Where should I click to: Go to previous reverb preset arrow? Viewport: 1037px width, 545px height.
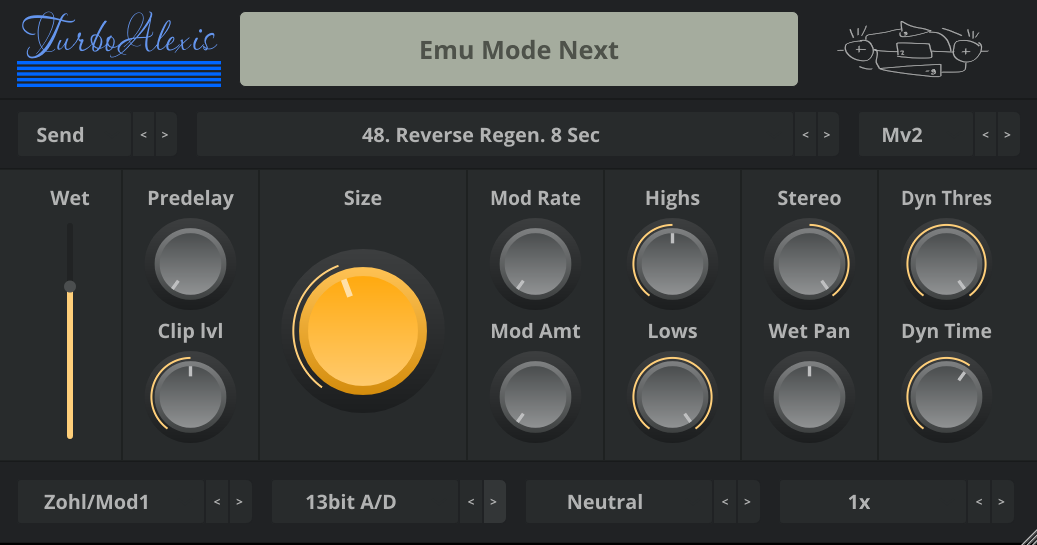point(805,135)
